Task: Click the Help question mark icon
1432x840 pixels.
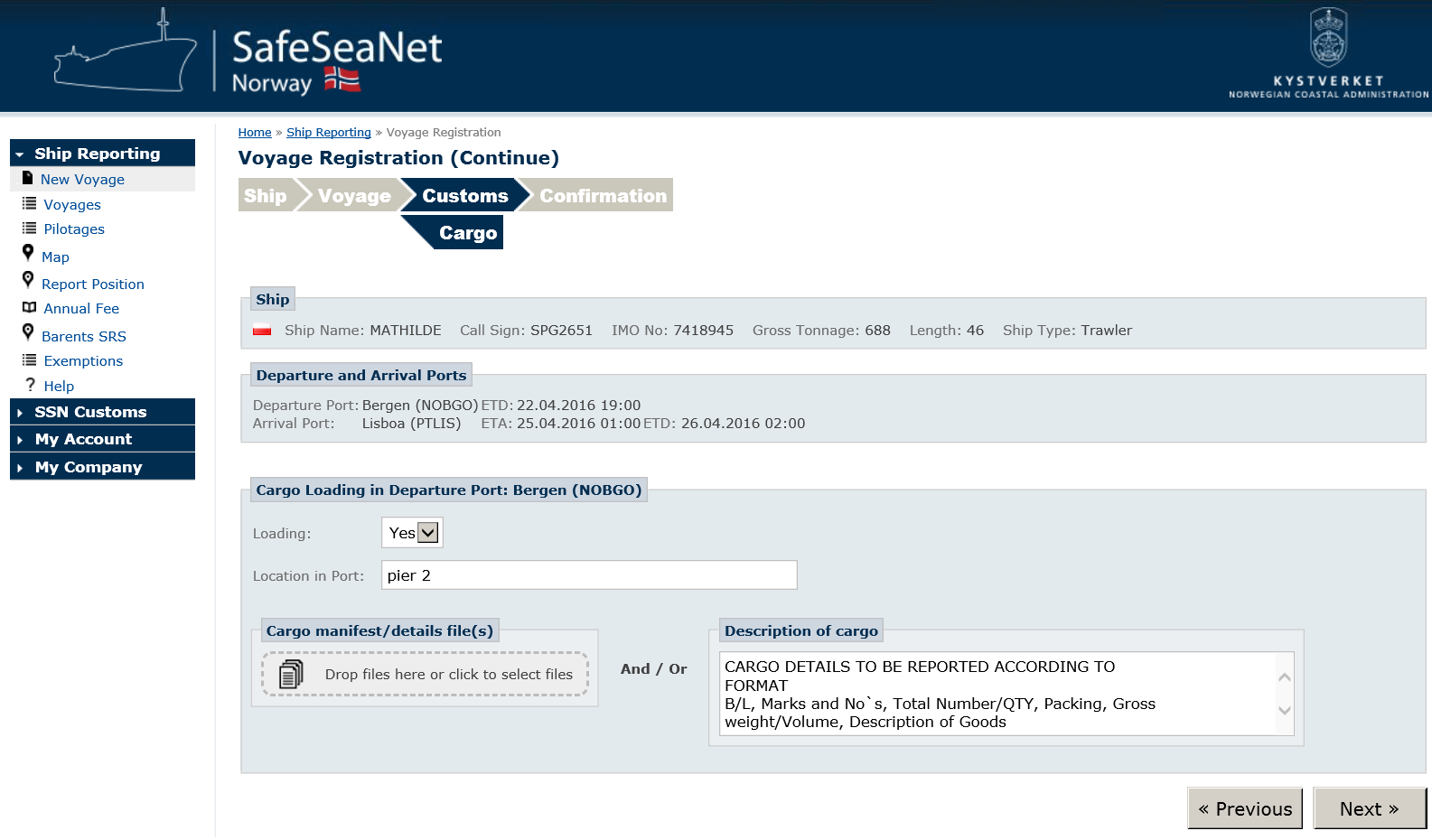Action: (30, 385)
